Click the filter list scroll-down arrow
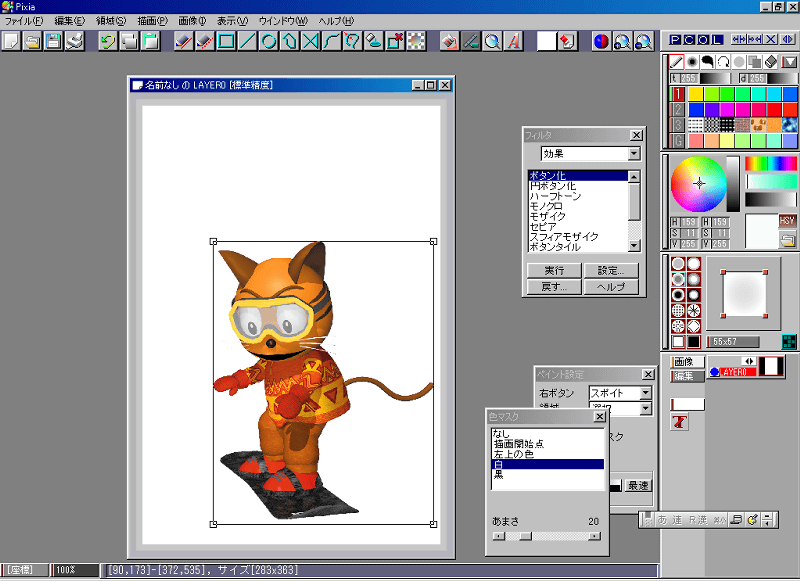This screenshot has width=800, height=581. [634, 246]
